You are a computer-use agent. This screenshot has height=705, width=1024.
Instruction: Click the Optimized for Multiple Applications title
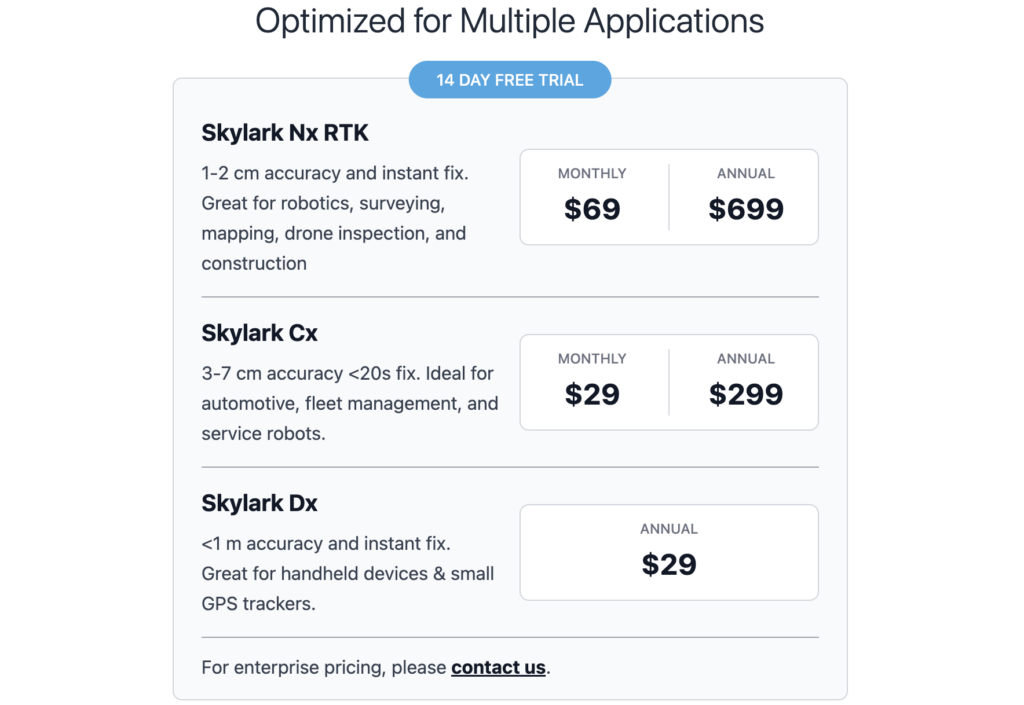coord(509,21)
